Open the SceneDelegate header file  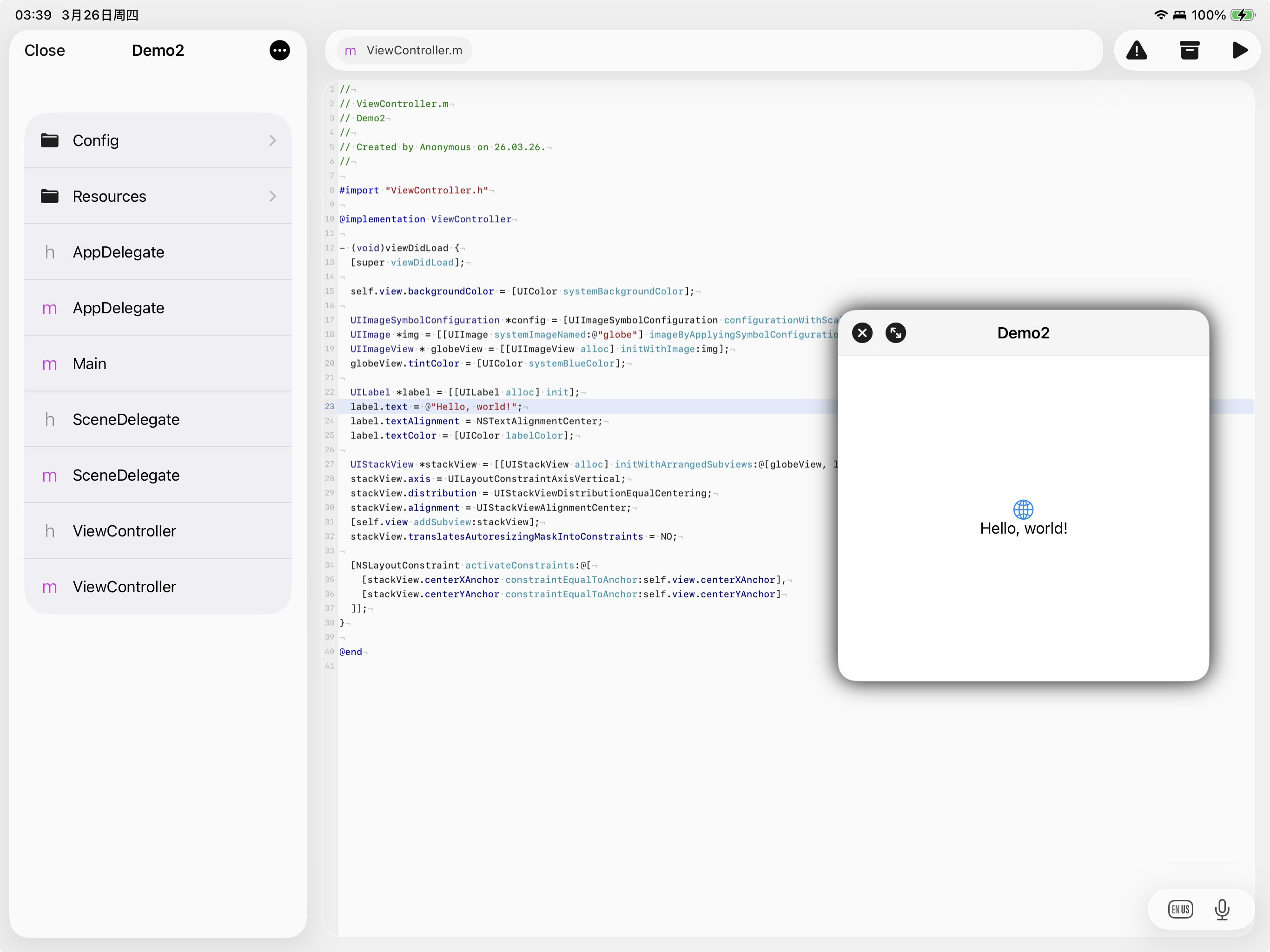point(158,419)
